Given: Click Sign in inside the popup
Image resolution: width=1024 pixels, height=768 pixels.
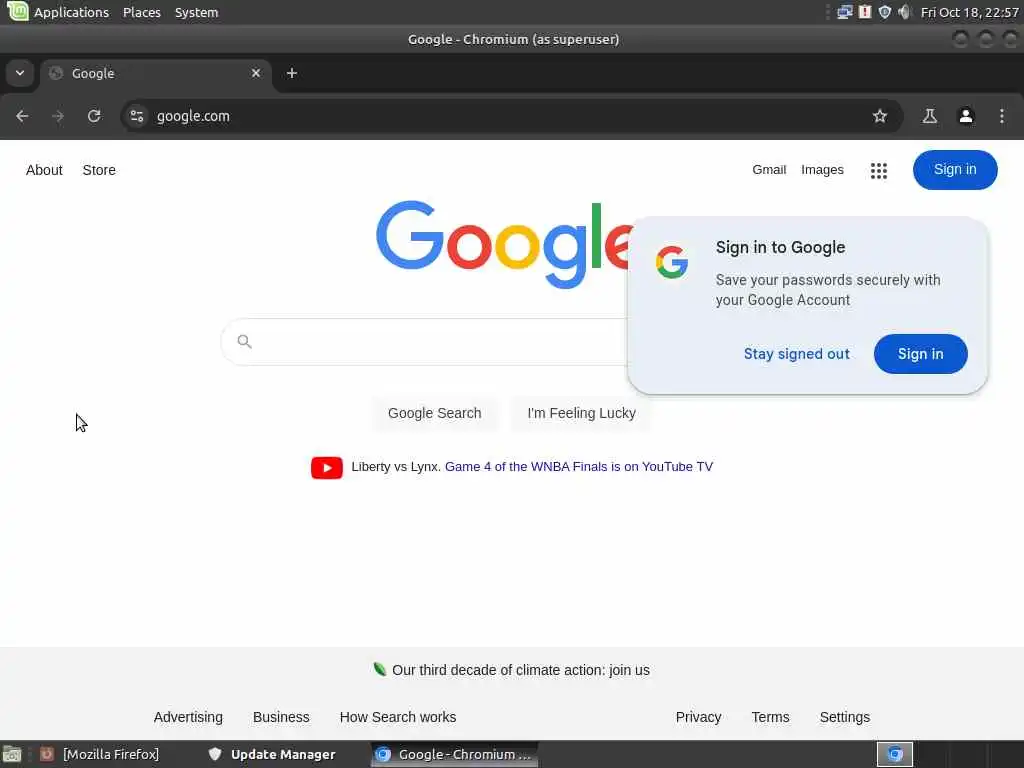Looking at the screenshot, I should tap(920, 354).
